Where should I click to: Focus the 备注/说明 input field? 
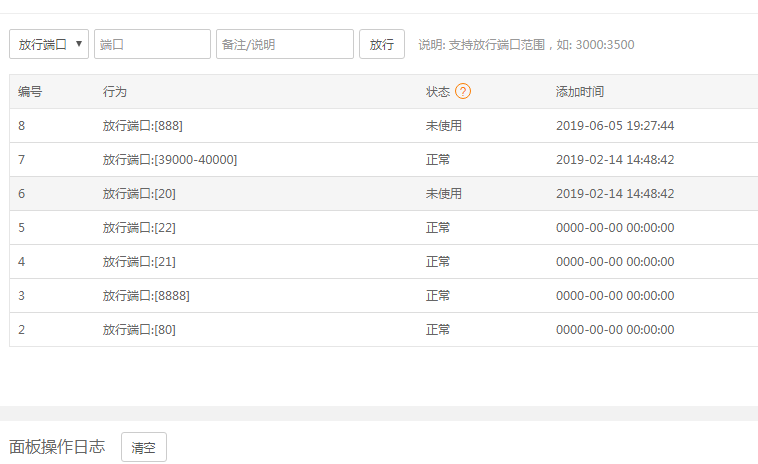285,44
